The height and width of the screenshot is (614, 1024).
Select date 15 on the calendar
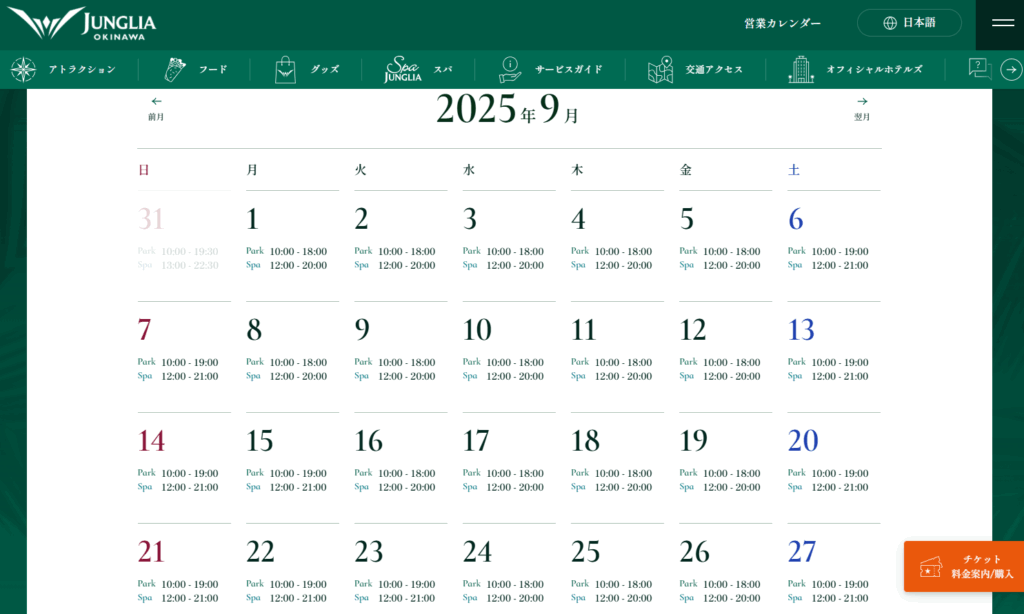coord(260,441)
